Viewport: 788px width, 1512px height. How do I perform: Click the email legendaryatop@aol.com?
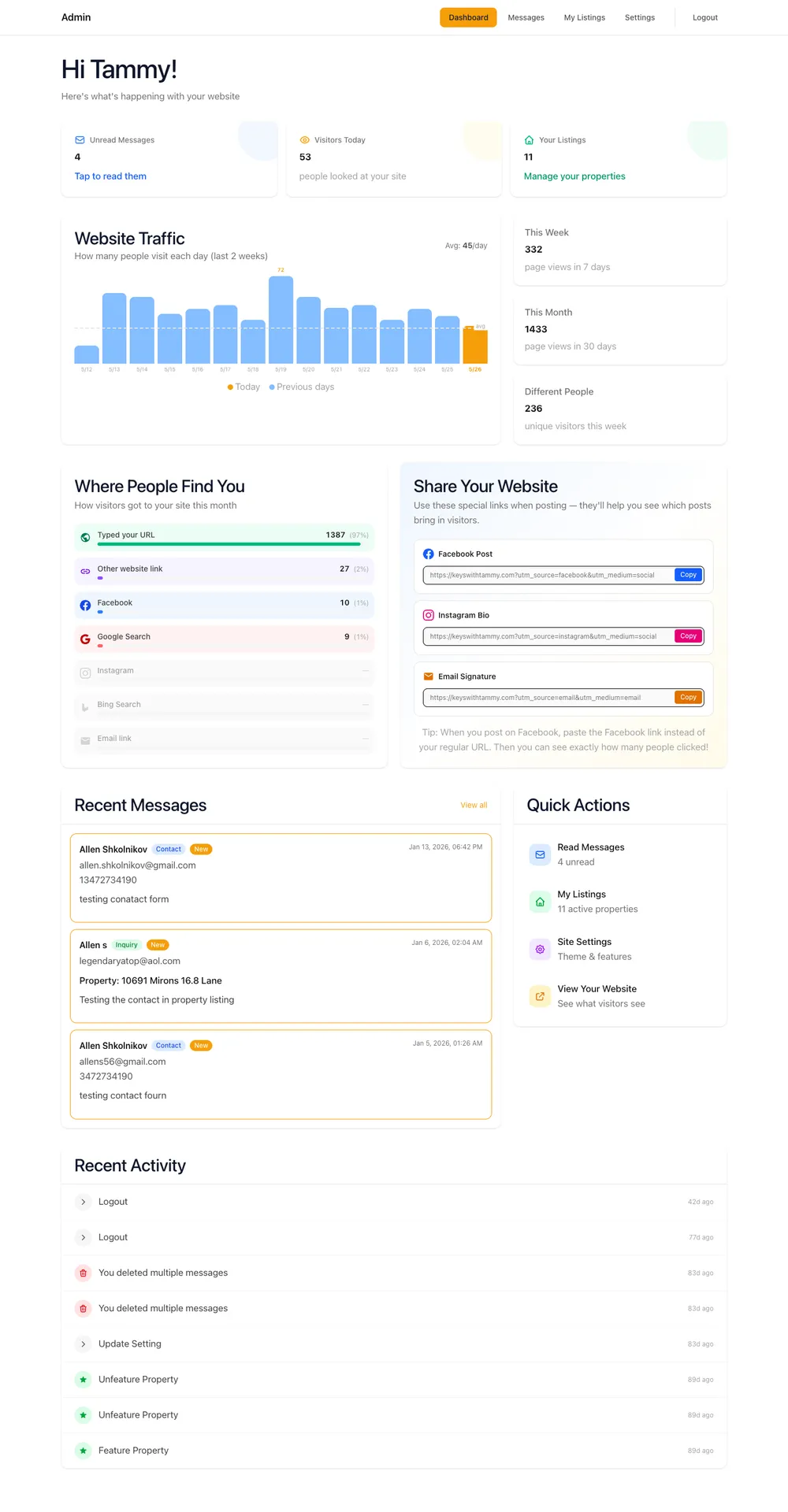tap(130, 962)
